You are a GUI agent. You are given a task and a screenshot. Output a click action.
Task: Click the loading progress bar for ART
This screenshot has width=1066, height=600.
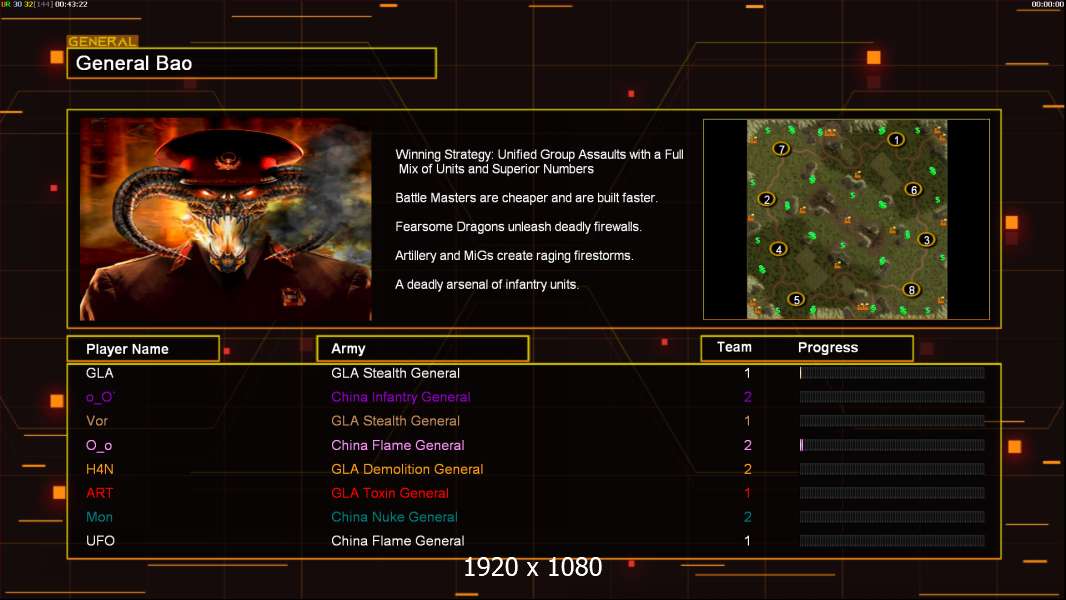892,493
